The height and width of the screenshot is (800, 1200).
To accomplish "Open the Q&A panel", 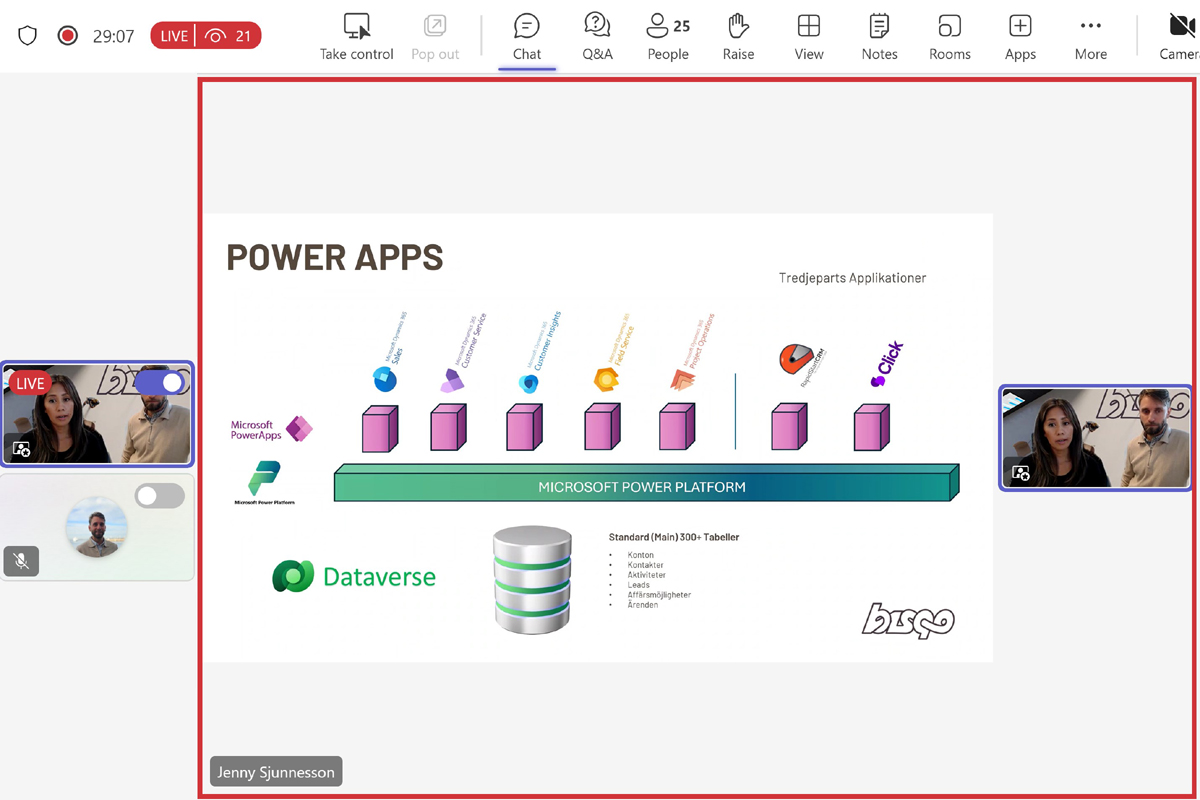I will (597, 37).
